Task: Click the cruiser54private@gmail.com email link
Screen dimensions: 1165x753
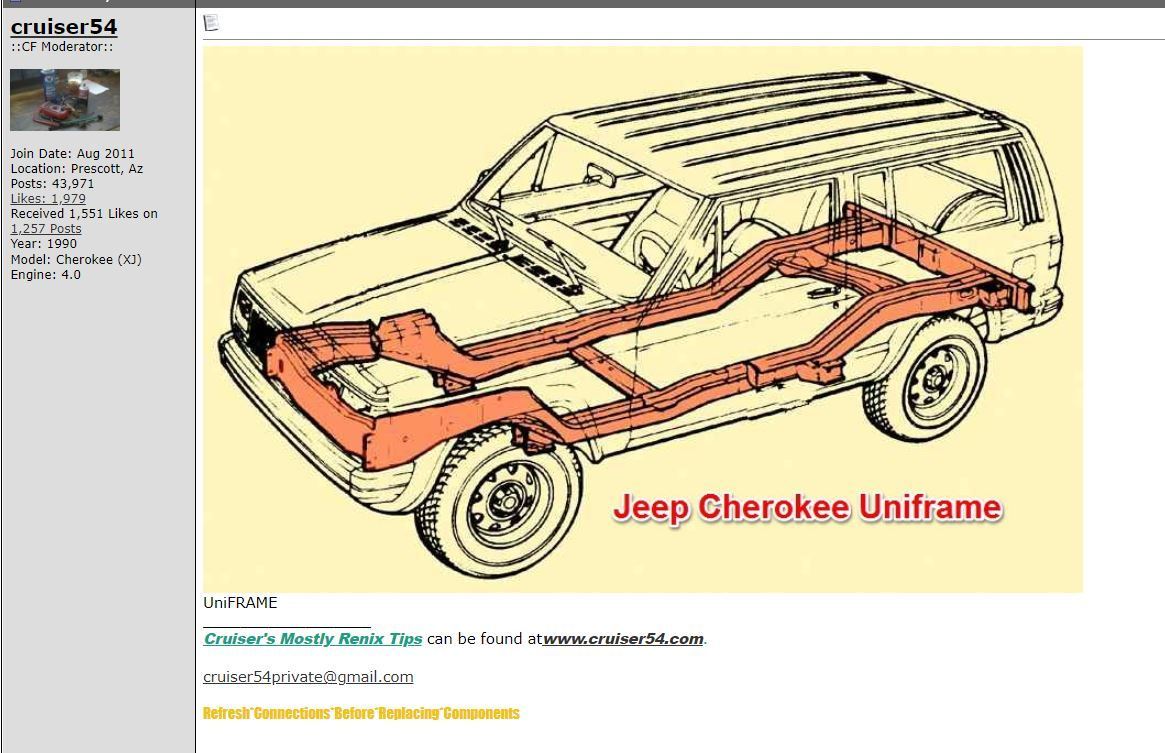Action: click(x=308, y=677)
